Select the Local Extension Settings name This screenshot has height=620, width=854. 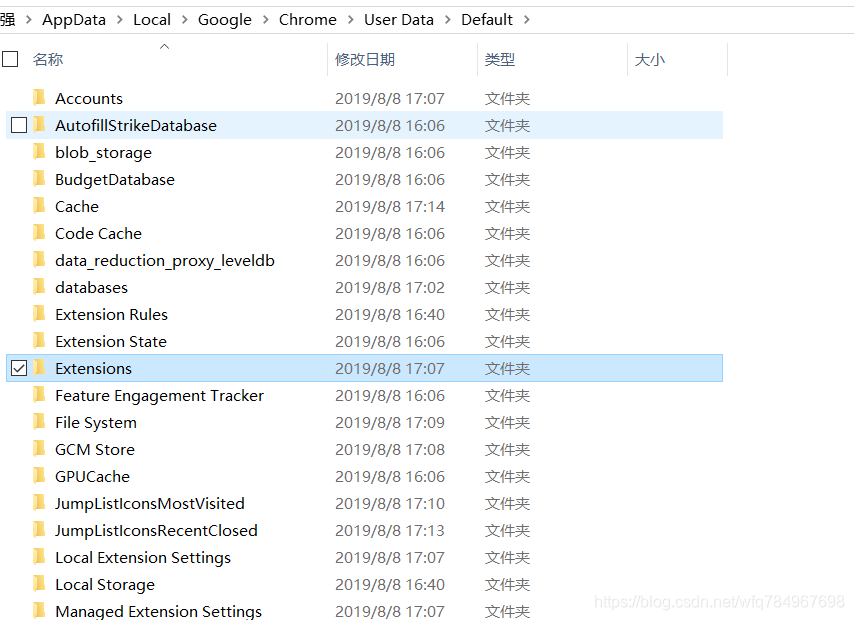point(143,558)
